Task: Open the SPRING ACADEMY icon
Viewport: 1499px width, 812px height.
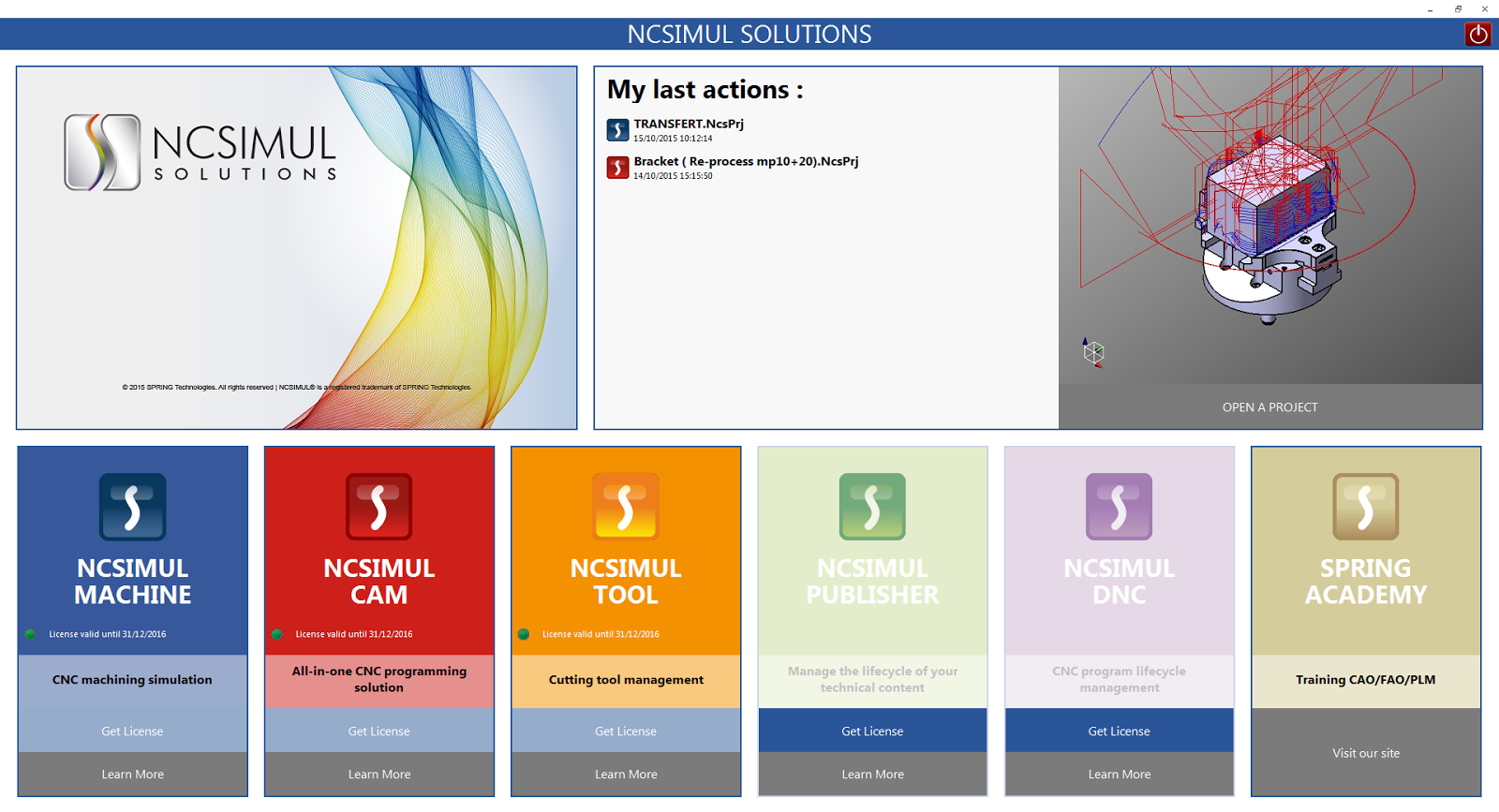Action: (x=1366, y=507)
